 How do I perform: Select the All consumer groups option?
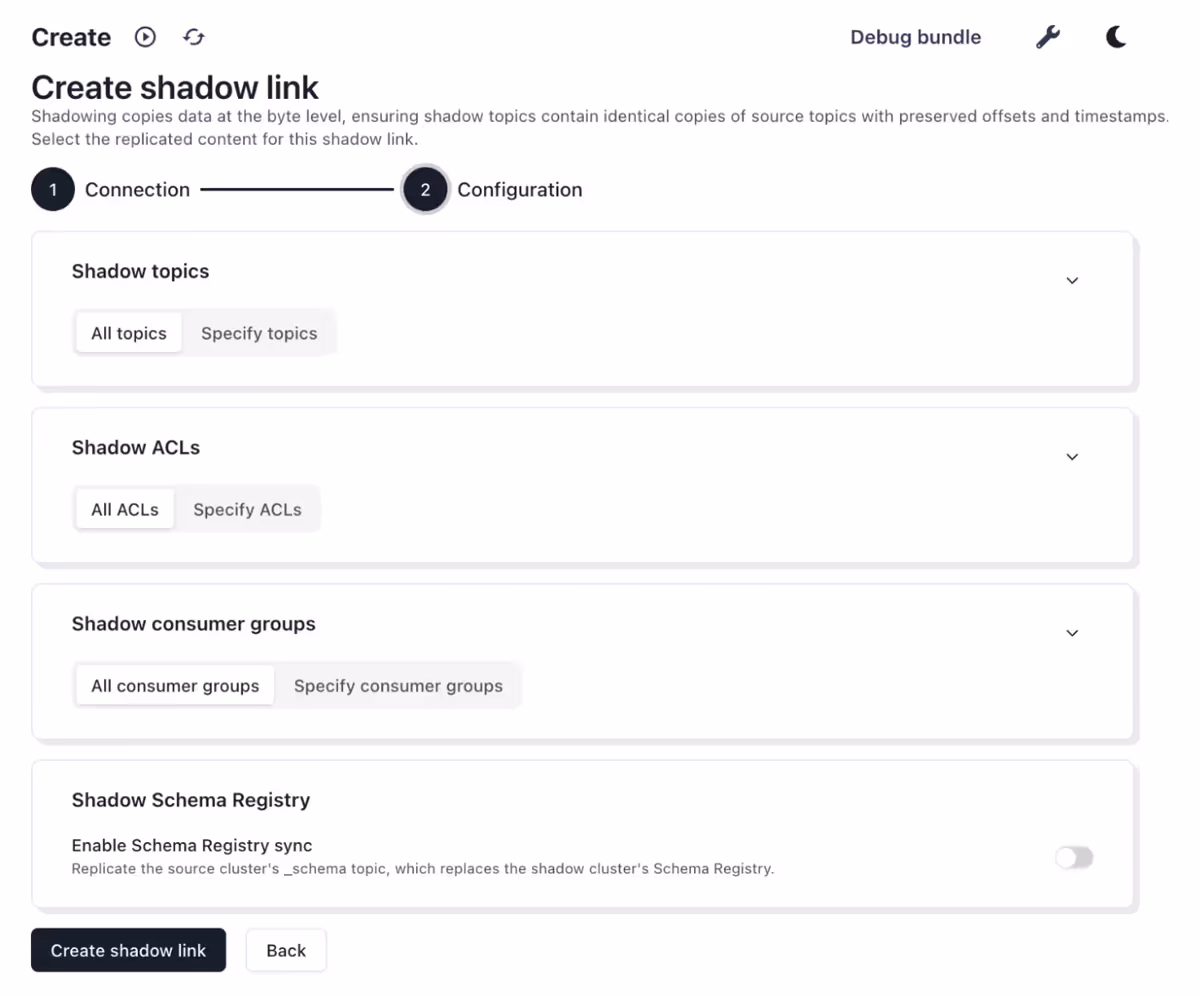click(174, 686)
